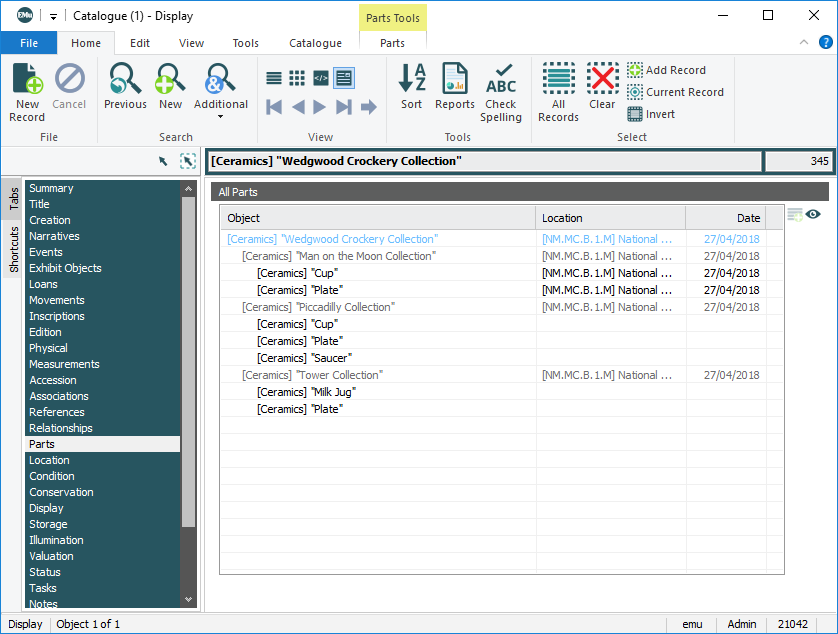The width and height of the screenshot is (838, 634).
Task: Click the eye icon beside parts grid
Action: [x=813, y=214]
